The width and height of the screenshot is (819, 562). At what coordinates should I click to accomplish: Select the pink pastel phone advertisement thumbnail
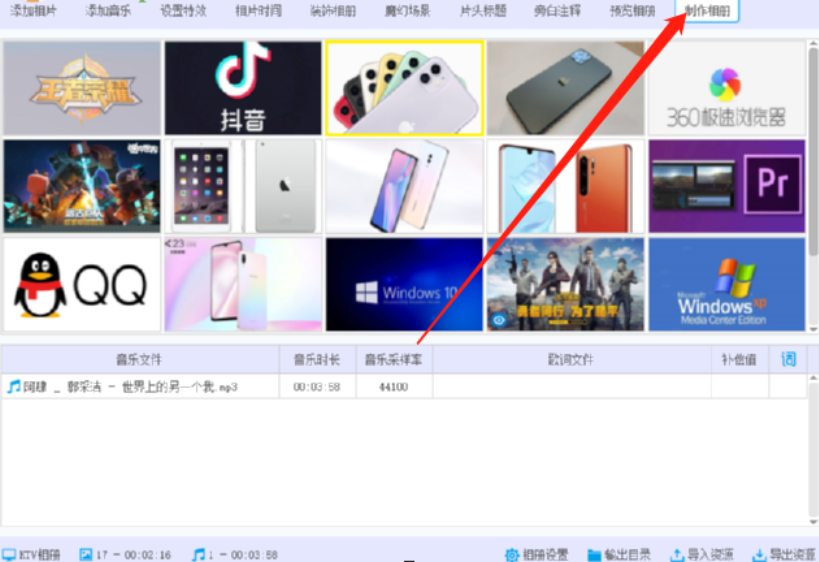[243, 284]
